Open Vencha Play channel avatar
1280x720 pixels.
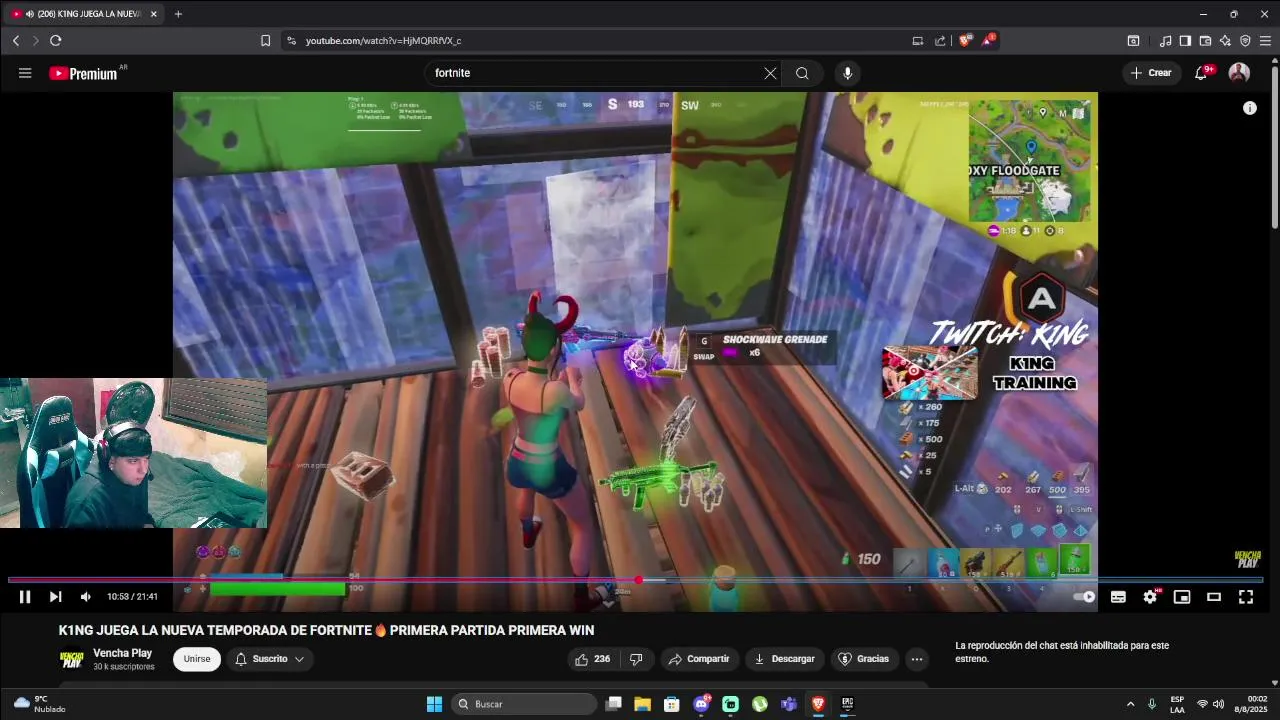[71, 659]
